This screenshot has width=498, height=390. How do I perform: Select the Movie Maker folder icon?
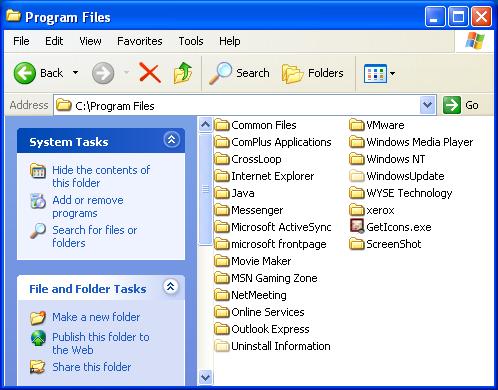click(x=222, y=261)
